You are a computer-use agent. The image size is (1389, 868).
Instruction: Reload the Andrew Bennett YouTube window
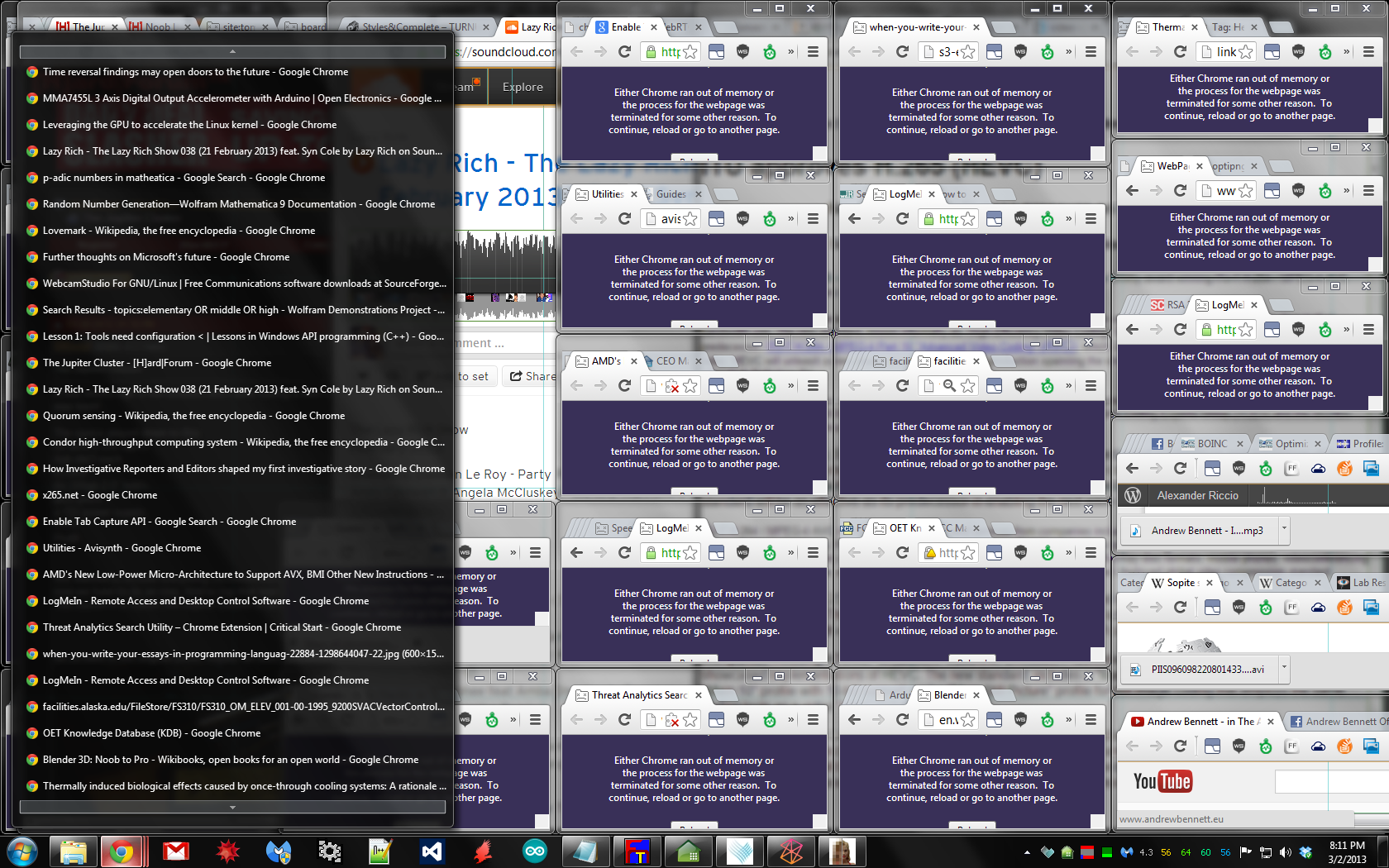(1180, 746)
